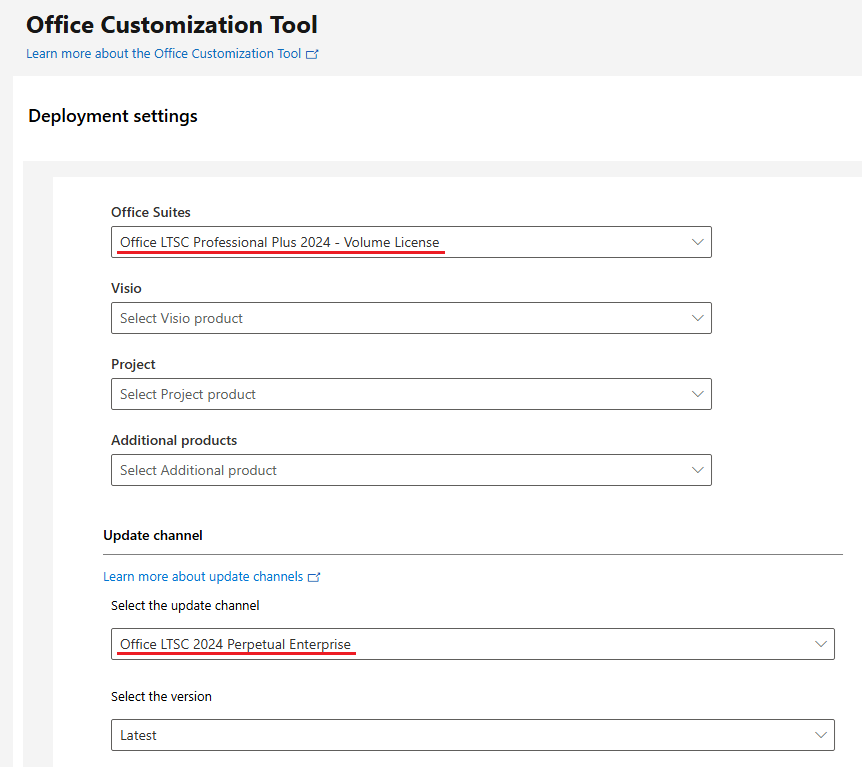
Task: Click the Visio dropdown chevron arrow
Action: [x=698, y=318]
